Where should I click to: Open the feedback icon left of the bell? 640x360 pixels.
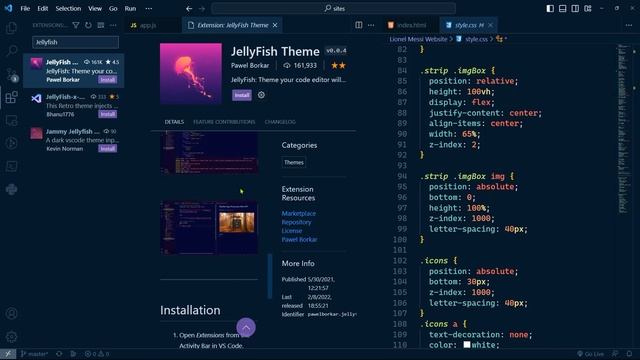615,354
